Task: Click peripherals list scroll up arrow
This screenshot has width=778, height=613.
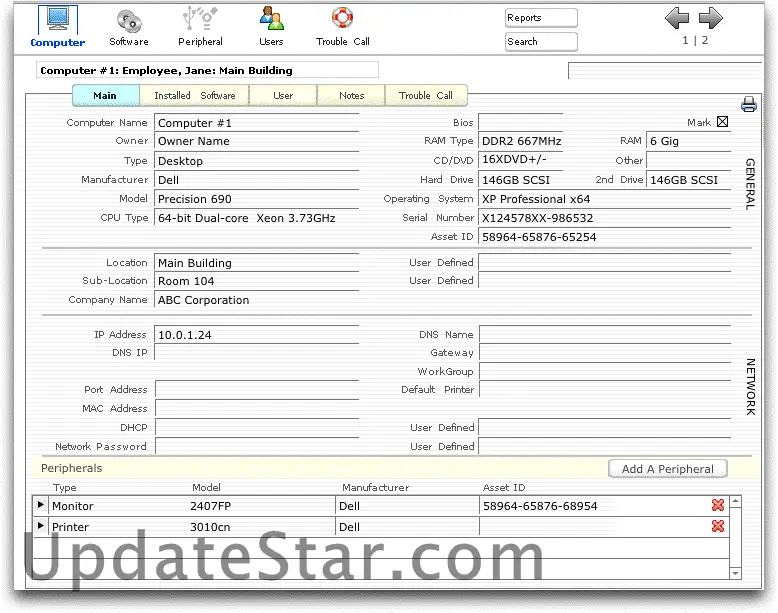Action: point(735,502)
